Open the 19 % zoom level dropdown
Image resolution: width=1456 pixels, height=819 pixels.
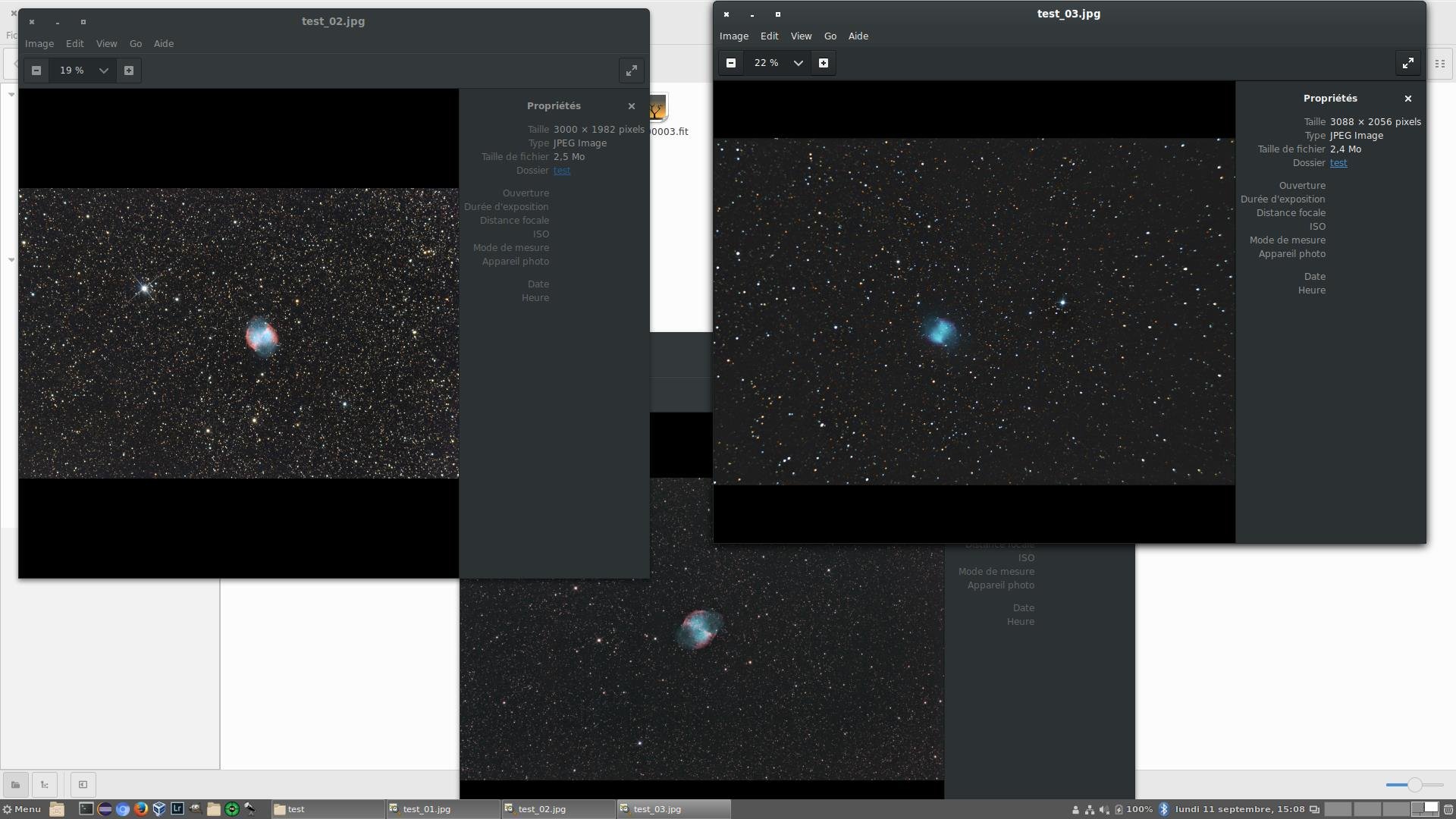[103, 71]
